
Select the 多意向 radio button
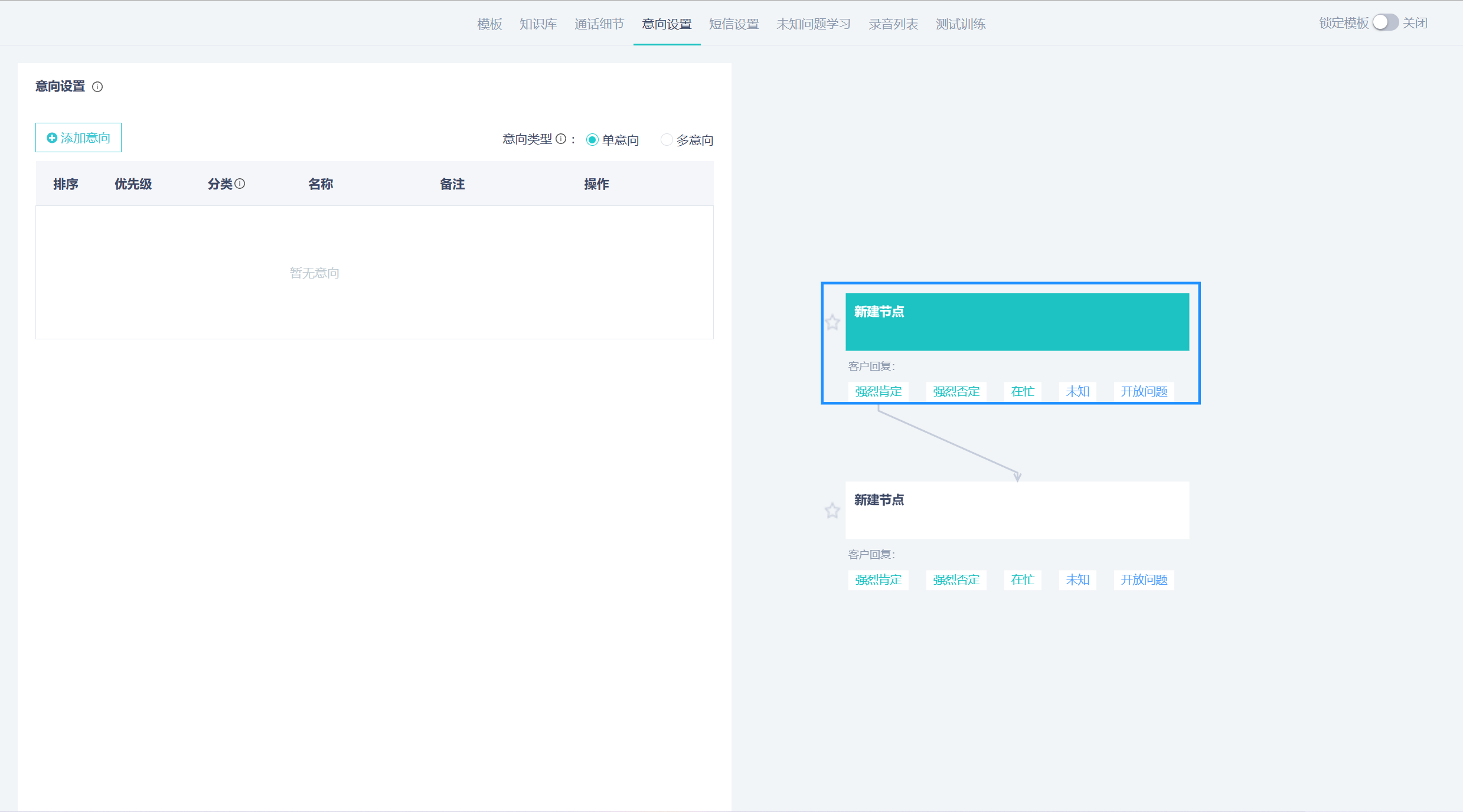pos(667,140)
